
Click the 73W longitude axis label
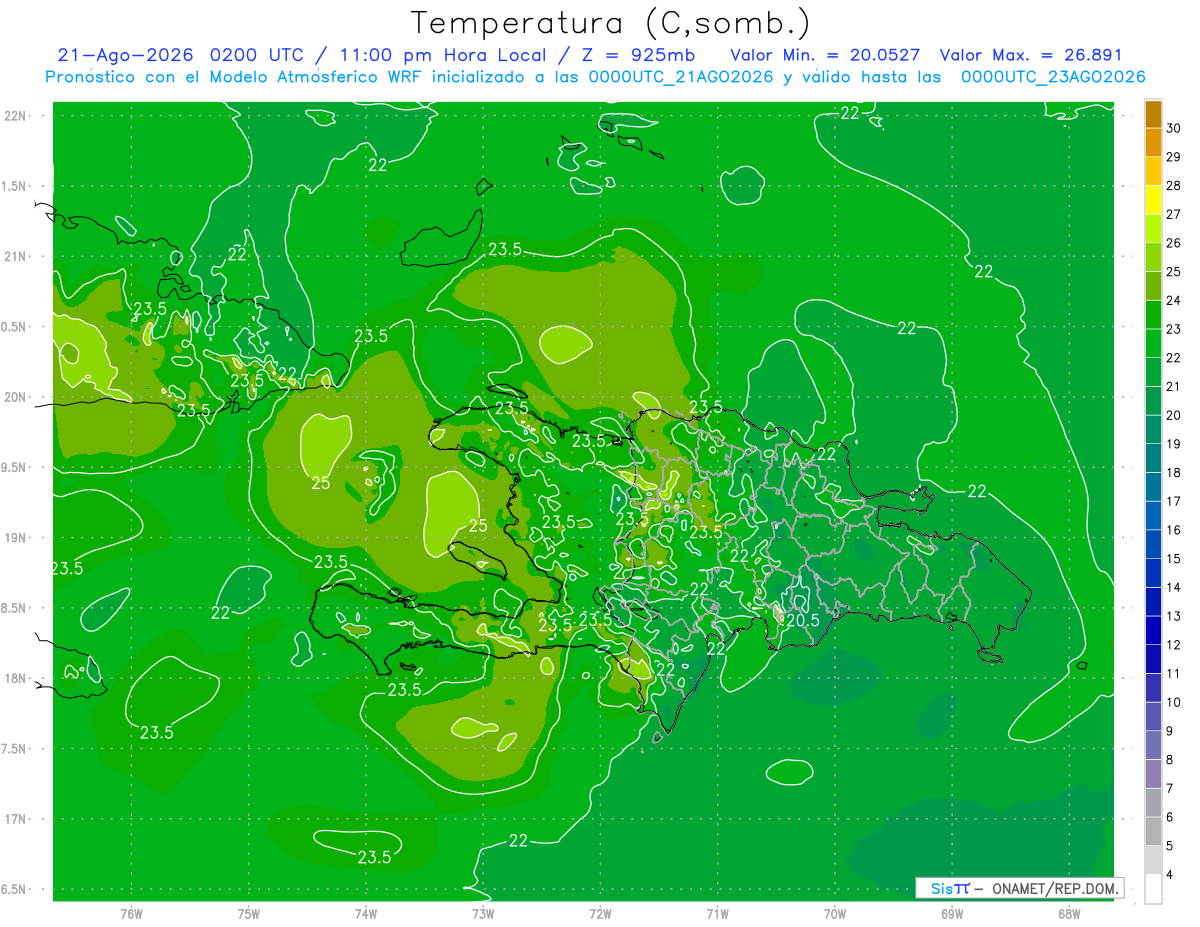483,914
